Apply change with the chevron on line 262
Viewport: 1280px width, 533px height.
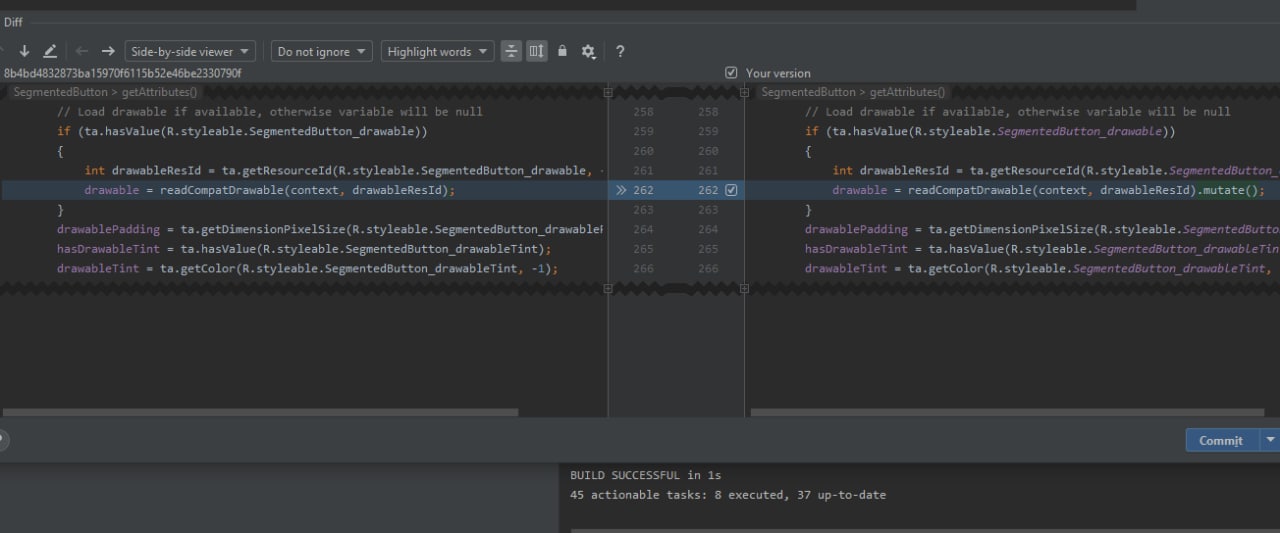click(622, 190)
